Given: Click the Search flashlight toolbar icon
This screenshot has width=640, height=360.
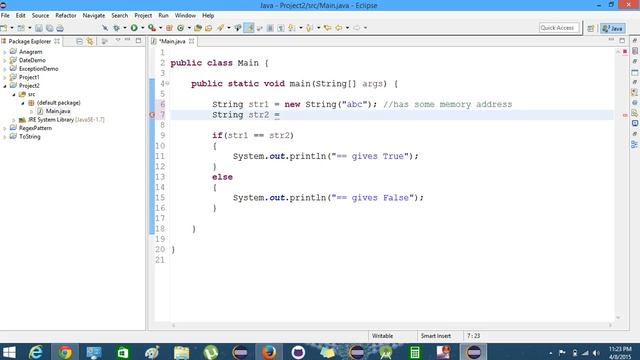Looking at the screenshot, I should 220,28.
